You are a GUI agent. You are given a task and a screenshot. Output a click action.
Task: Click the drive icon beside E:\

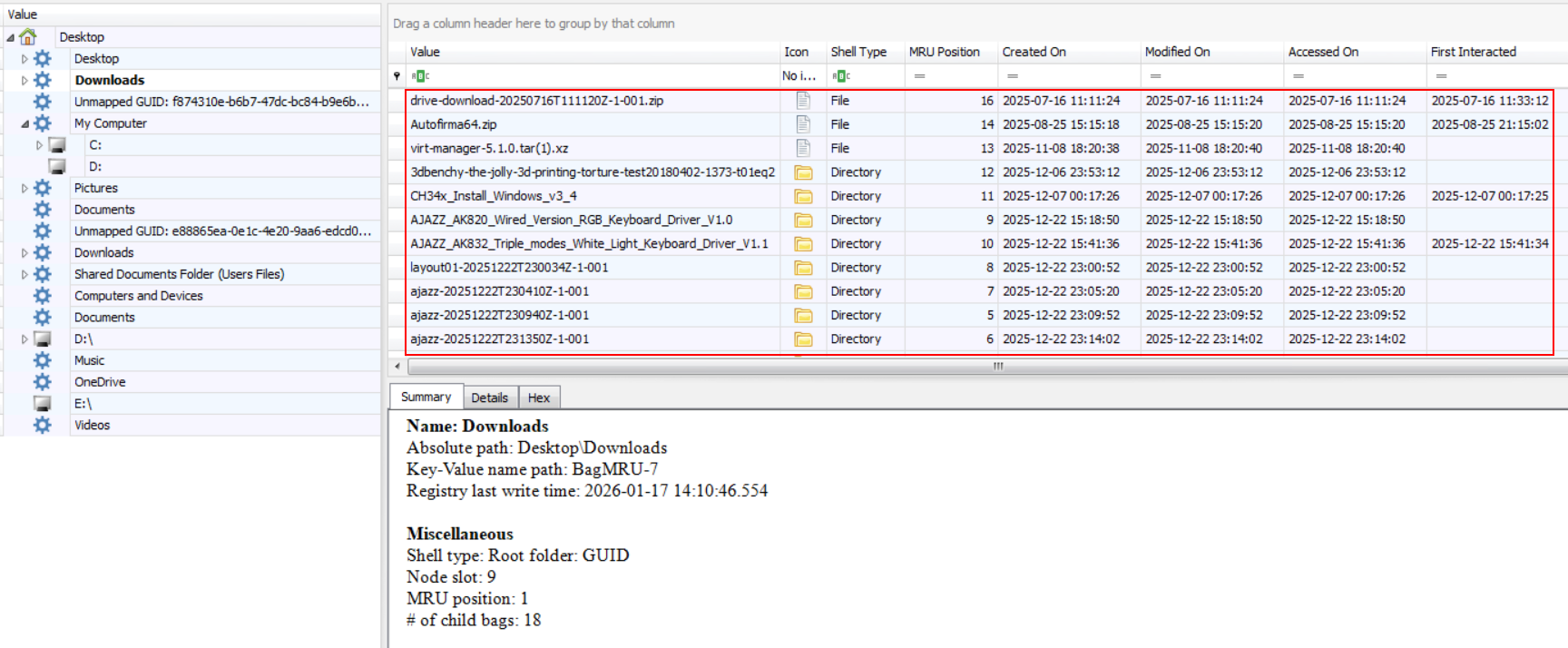[x=43, y=404]
